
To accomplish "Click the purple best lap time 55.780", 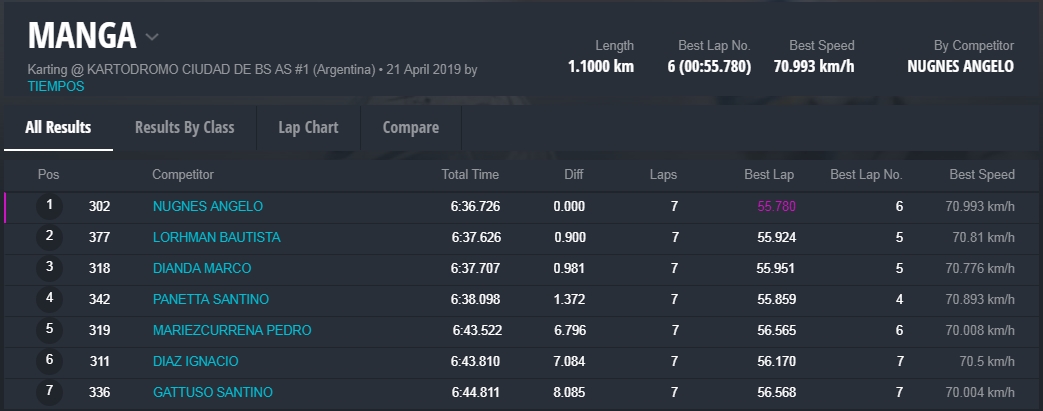I will (x=776, y=207).
